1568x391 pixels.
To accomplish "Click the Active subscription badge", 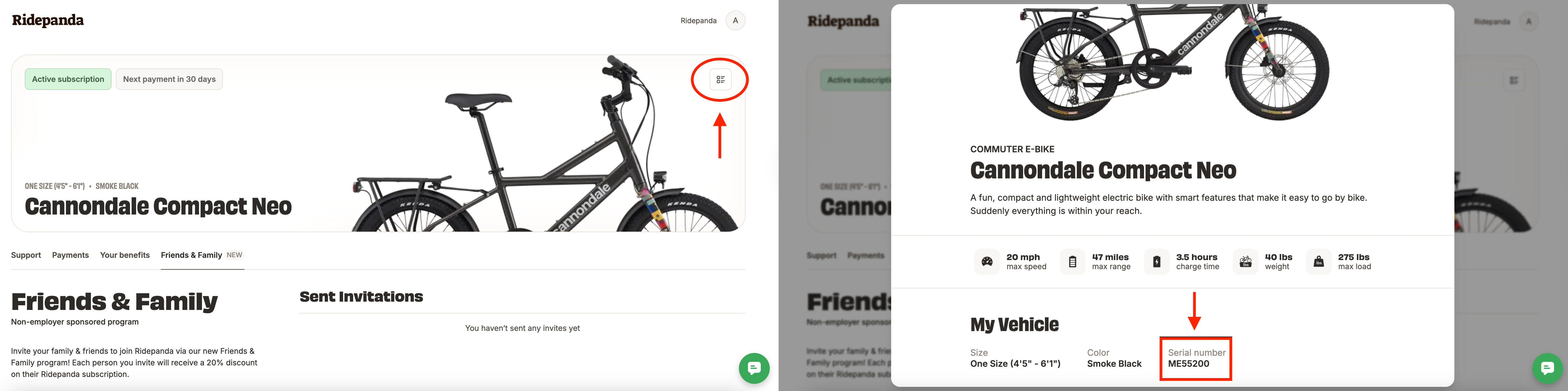I will pyautogui.click(x=68, y=79).
